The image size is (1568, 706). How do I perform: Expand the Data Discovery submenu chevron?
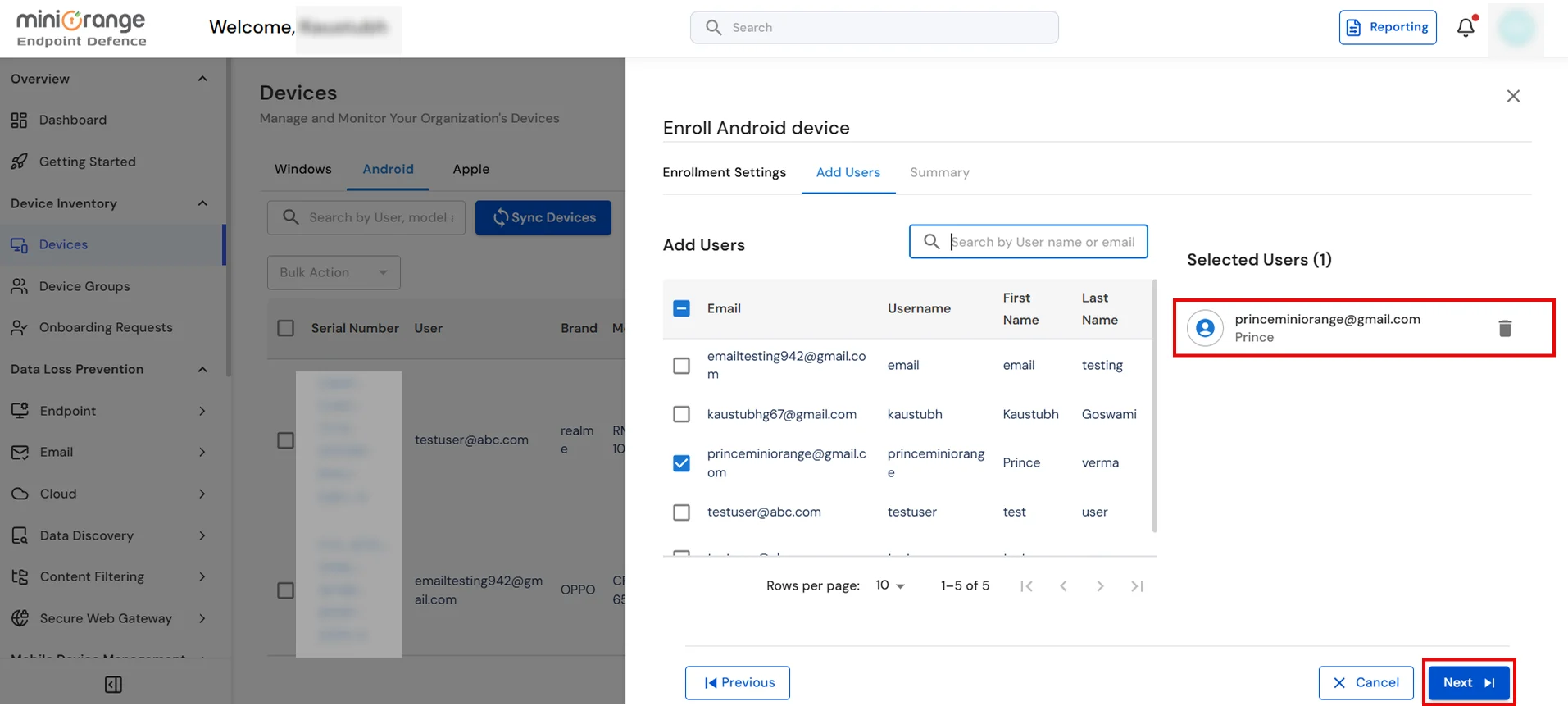202,535
